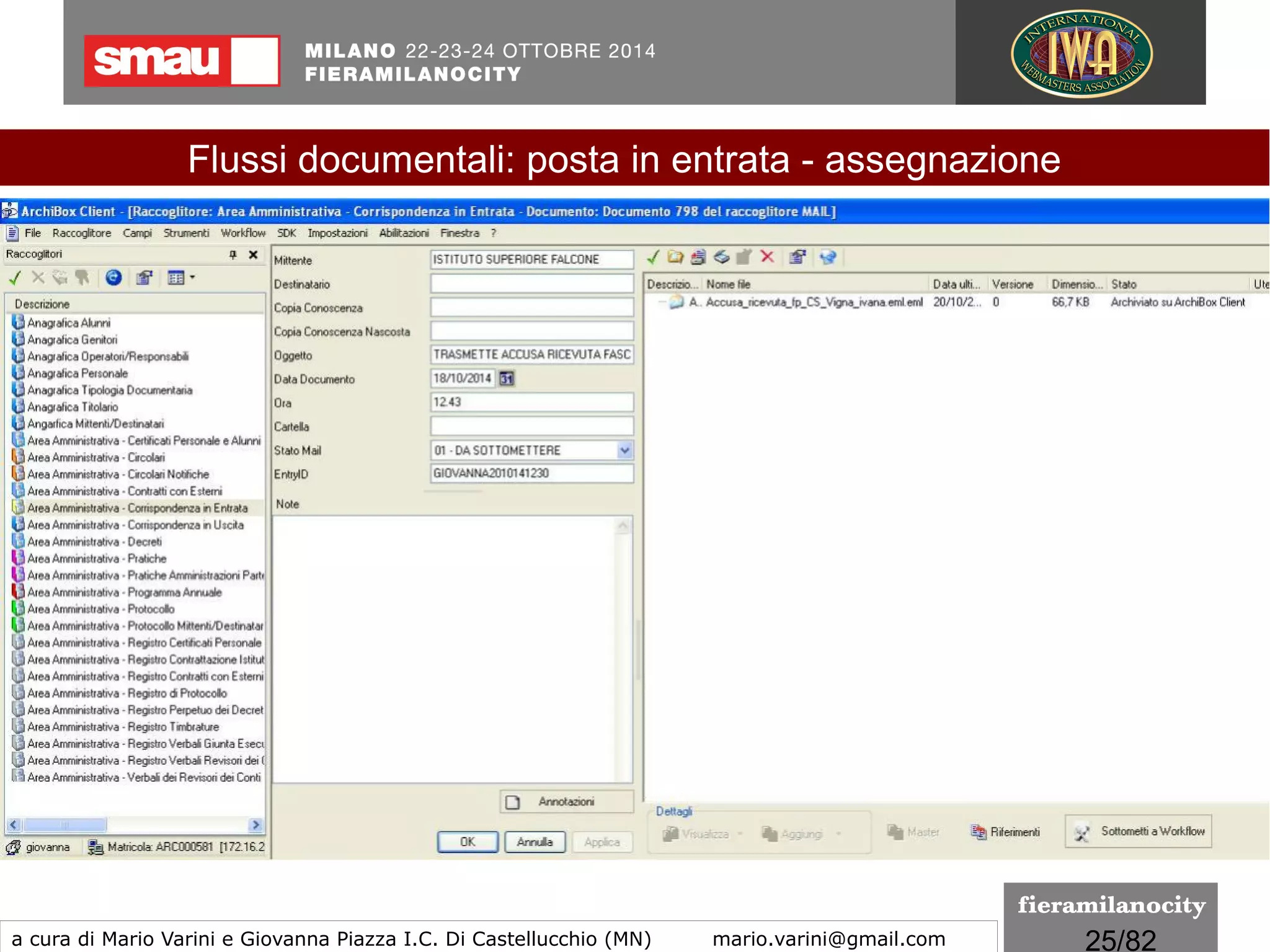This screenshot has height=952, width=1270.
Task: Click the print icon in documents toolbar
Action: tap(698, 257)
